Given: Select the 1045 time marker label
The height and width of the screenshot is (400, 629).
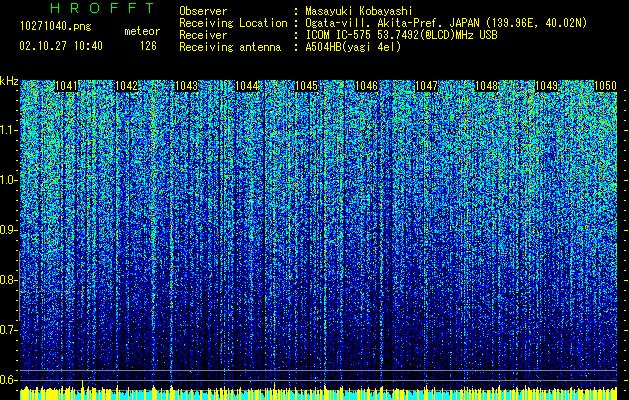Looking at the screenshot, I should 306,86.
